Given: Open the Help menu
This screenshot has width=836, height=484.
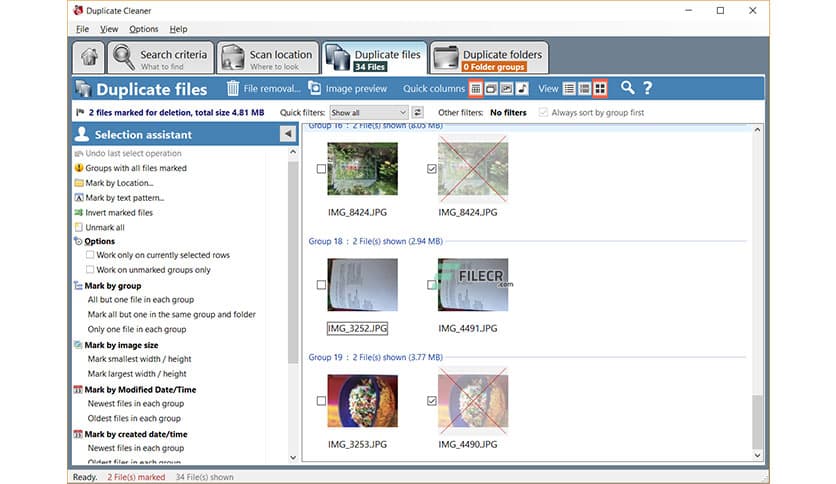Looking at the screenshot, I should 178,29.
